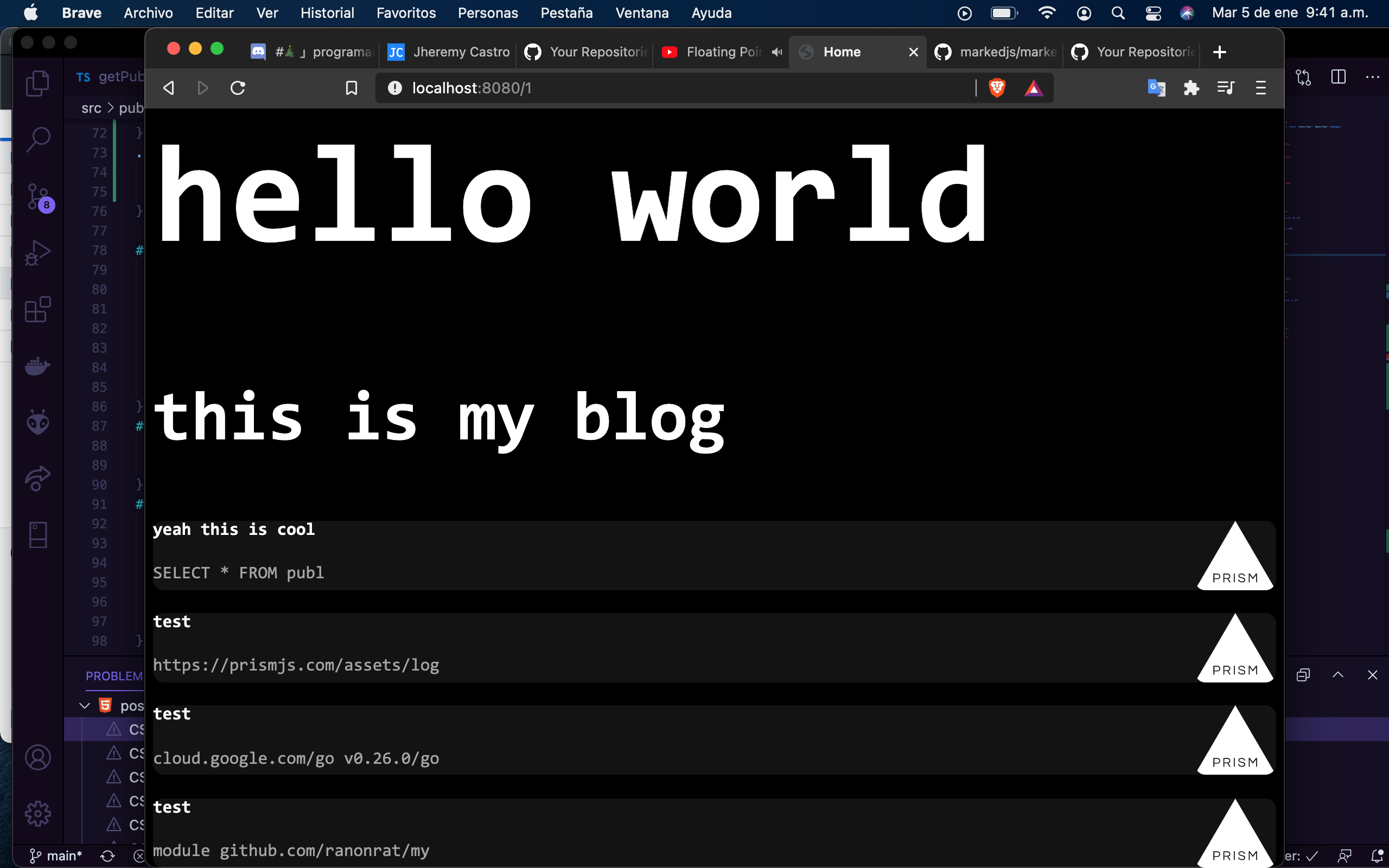Screen dimensions: 1389x868
Task: Open macOS Spotlight search
Action: coord(1118,13)
